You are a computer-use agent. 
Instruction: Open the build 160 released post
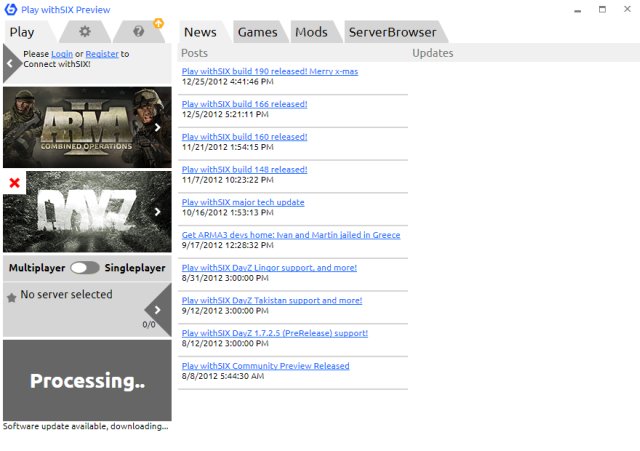(244, 137)
